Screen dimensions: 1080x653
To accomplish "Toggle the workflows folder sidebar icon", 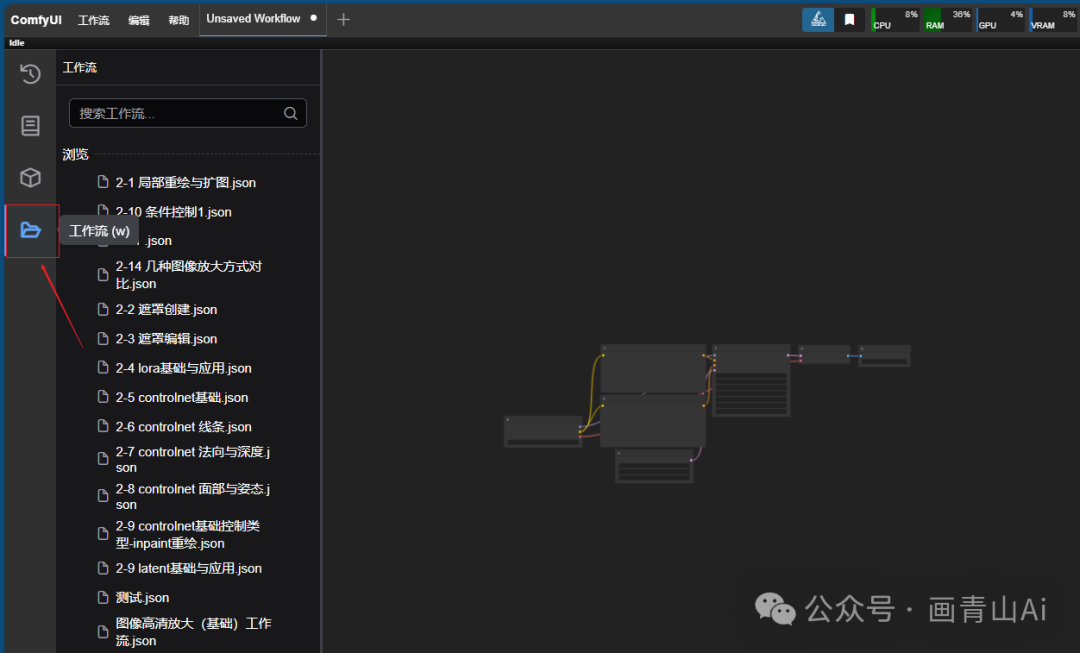I will click(x=31, y=230).
